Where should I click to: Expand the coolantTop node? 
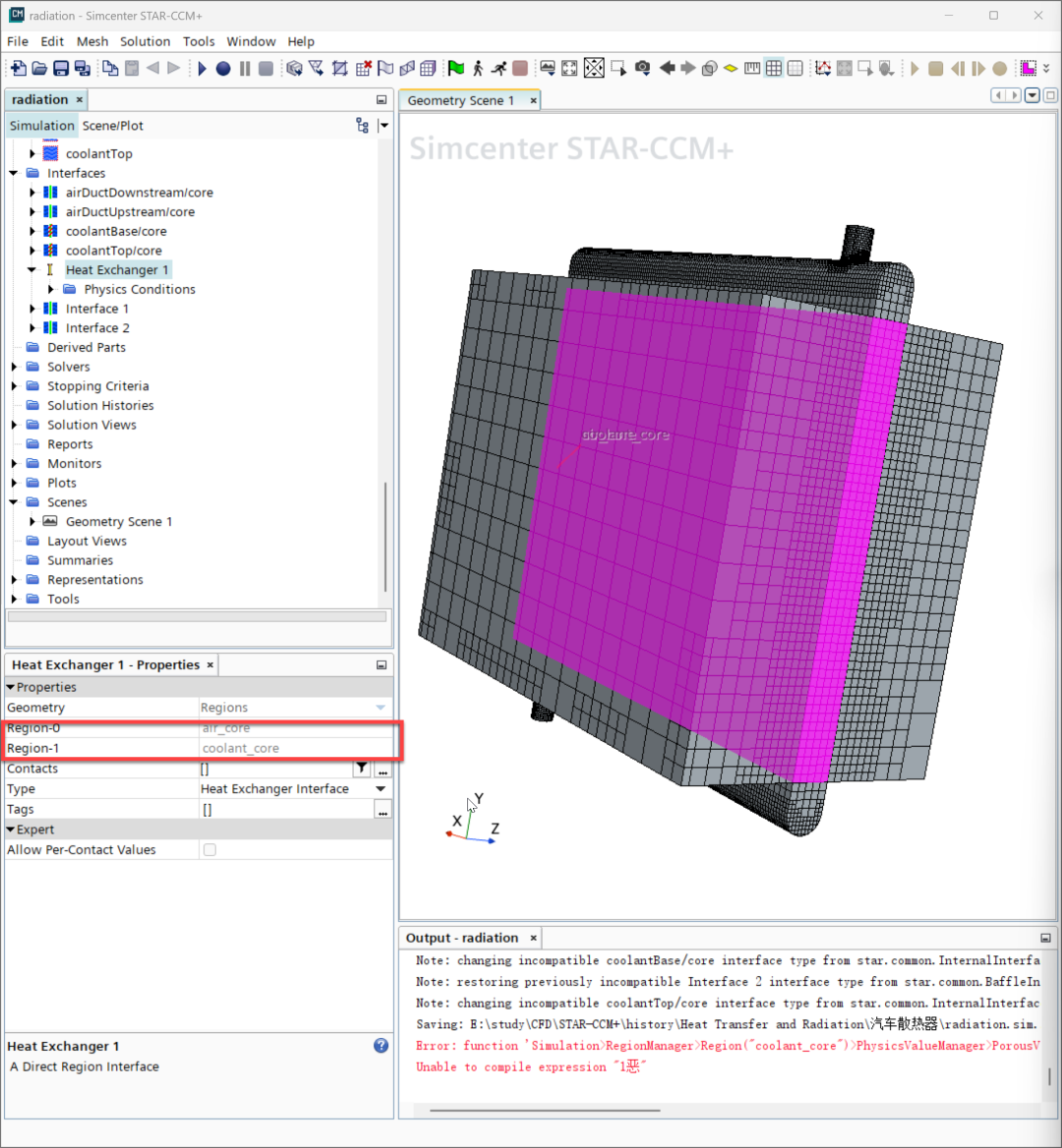pyautogui.click(x=31, y=153)
